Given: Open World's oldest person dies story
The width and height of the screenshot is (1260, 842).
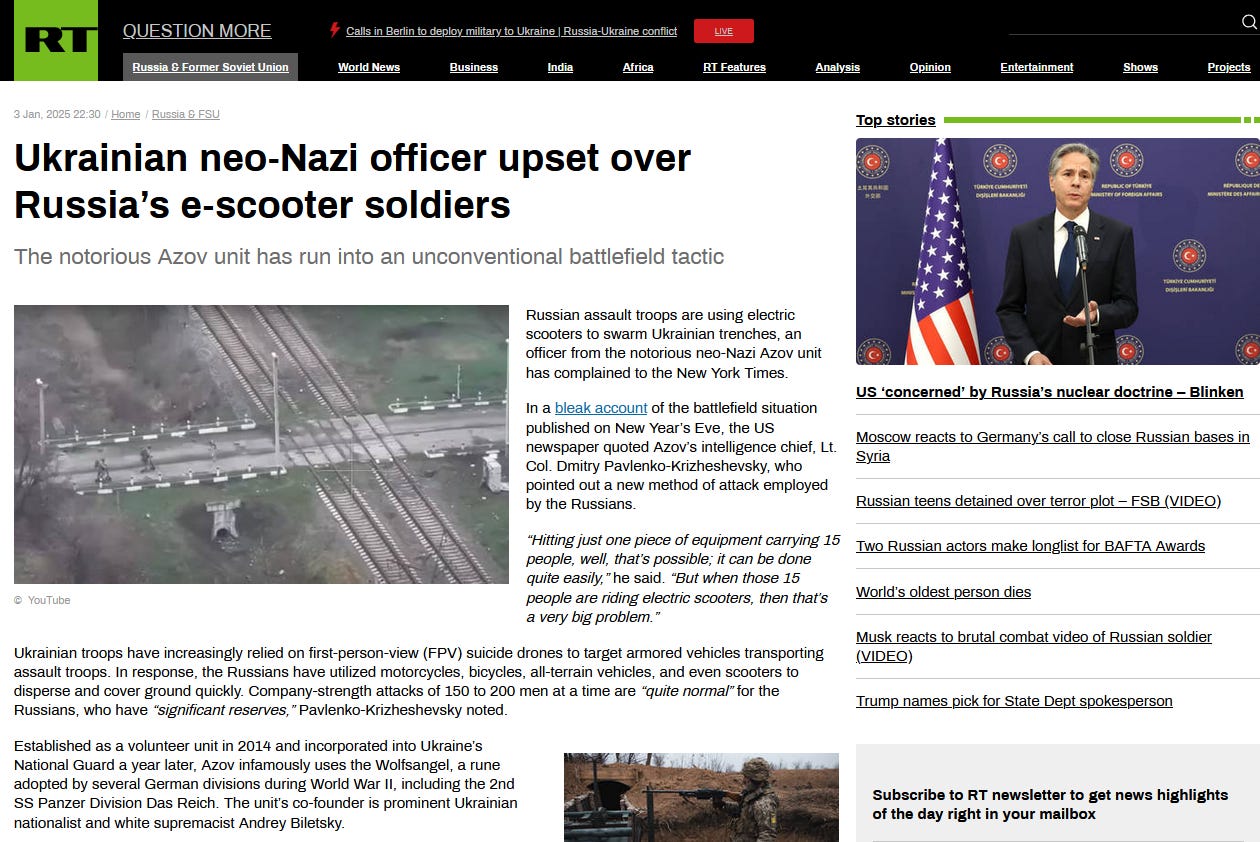Looking at the screenshot, I should pos(943,592).
